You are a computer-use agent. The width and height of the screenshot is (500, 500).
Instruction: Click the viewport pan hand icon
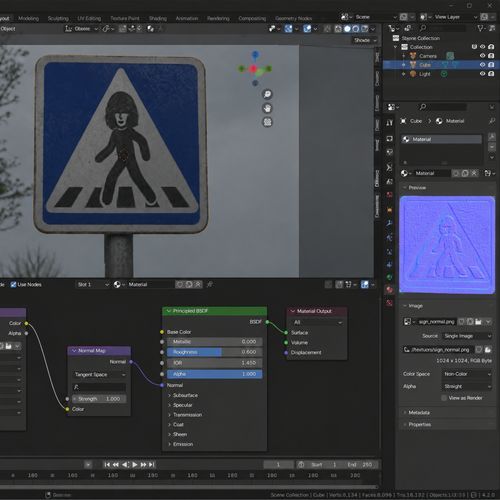267,108
